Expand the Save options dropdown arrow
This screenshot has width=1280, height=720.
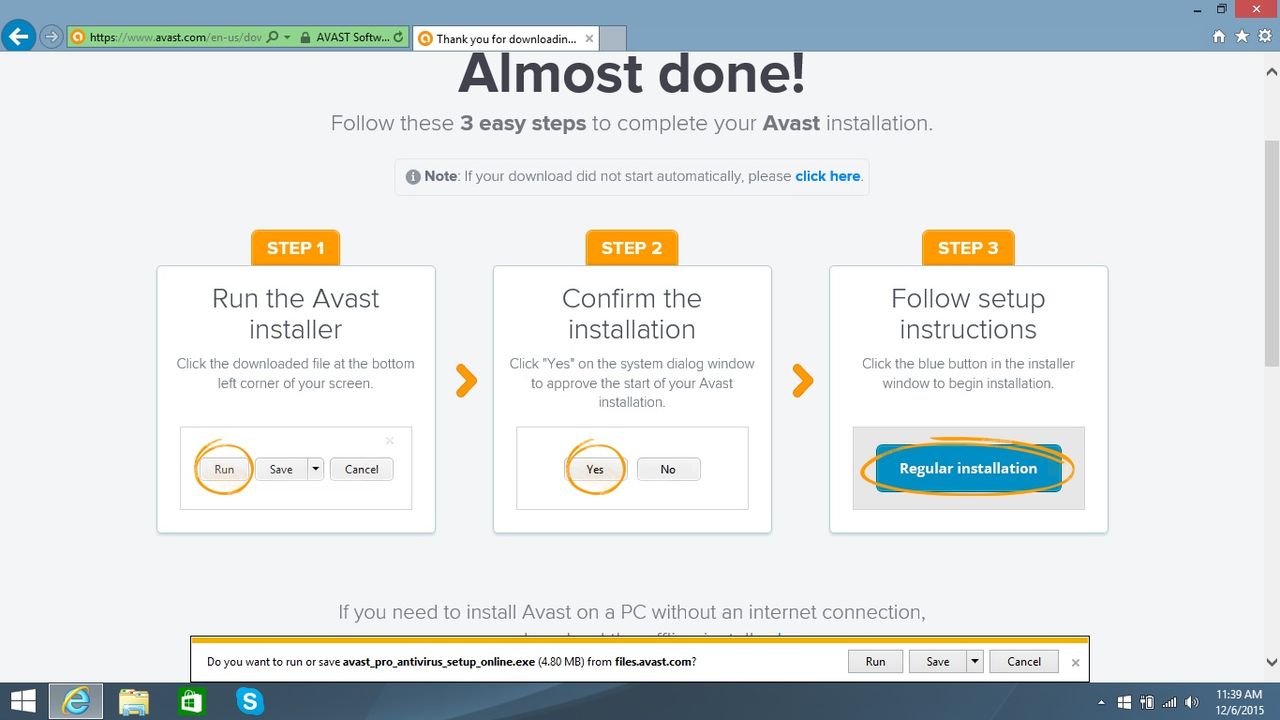click(975, 661)
